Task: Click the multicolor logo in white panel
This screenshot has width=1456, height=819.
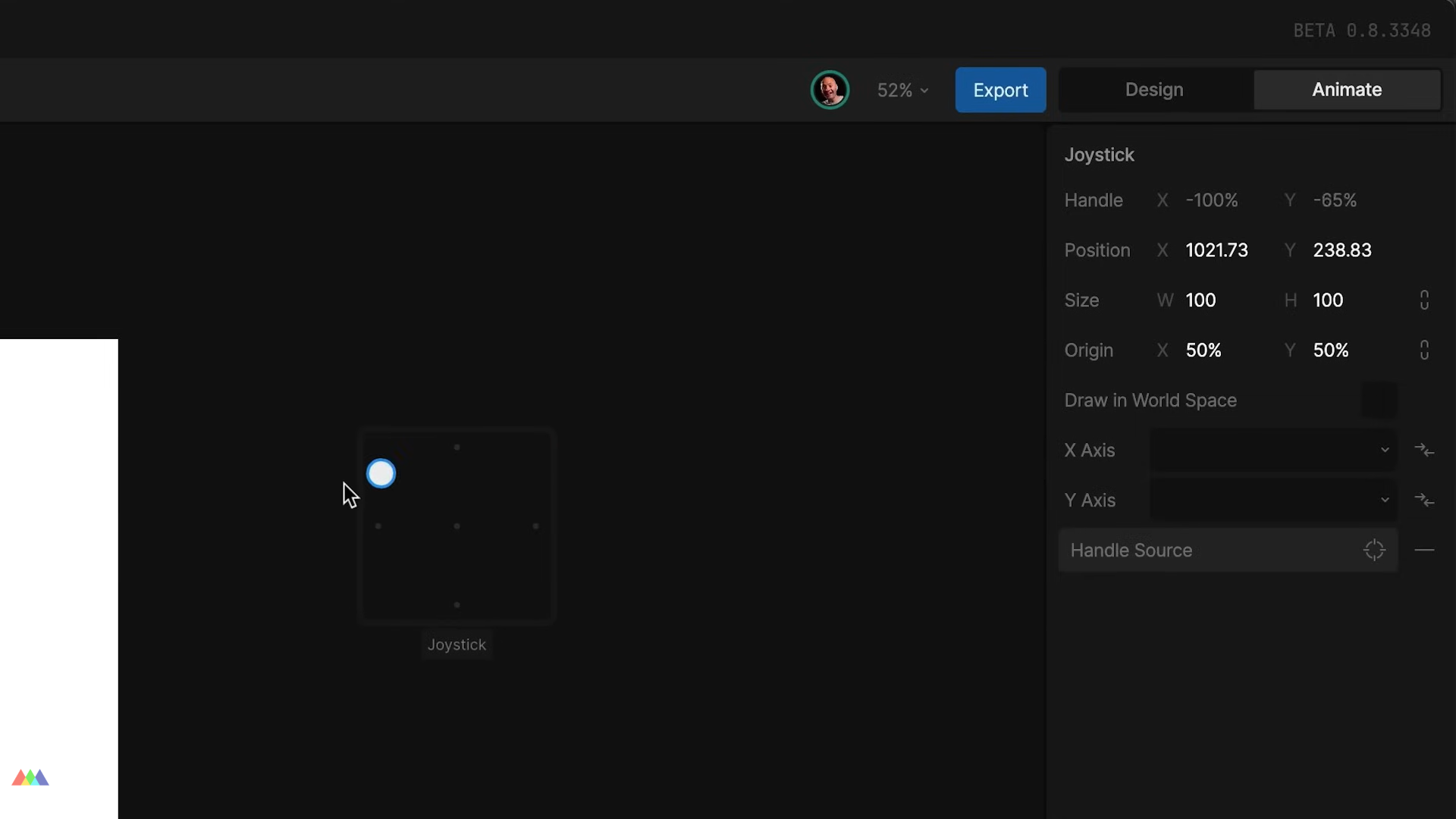Action: pos(30,778)
